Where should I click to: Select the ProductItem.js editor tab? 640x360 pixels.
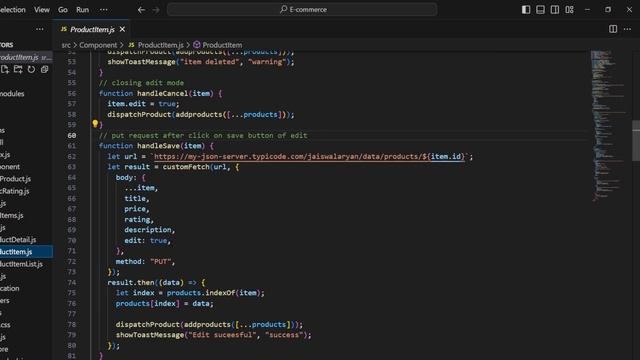[92, 29]
